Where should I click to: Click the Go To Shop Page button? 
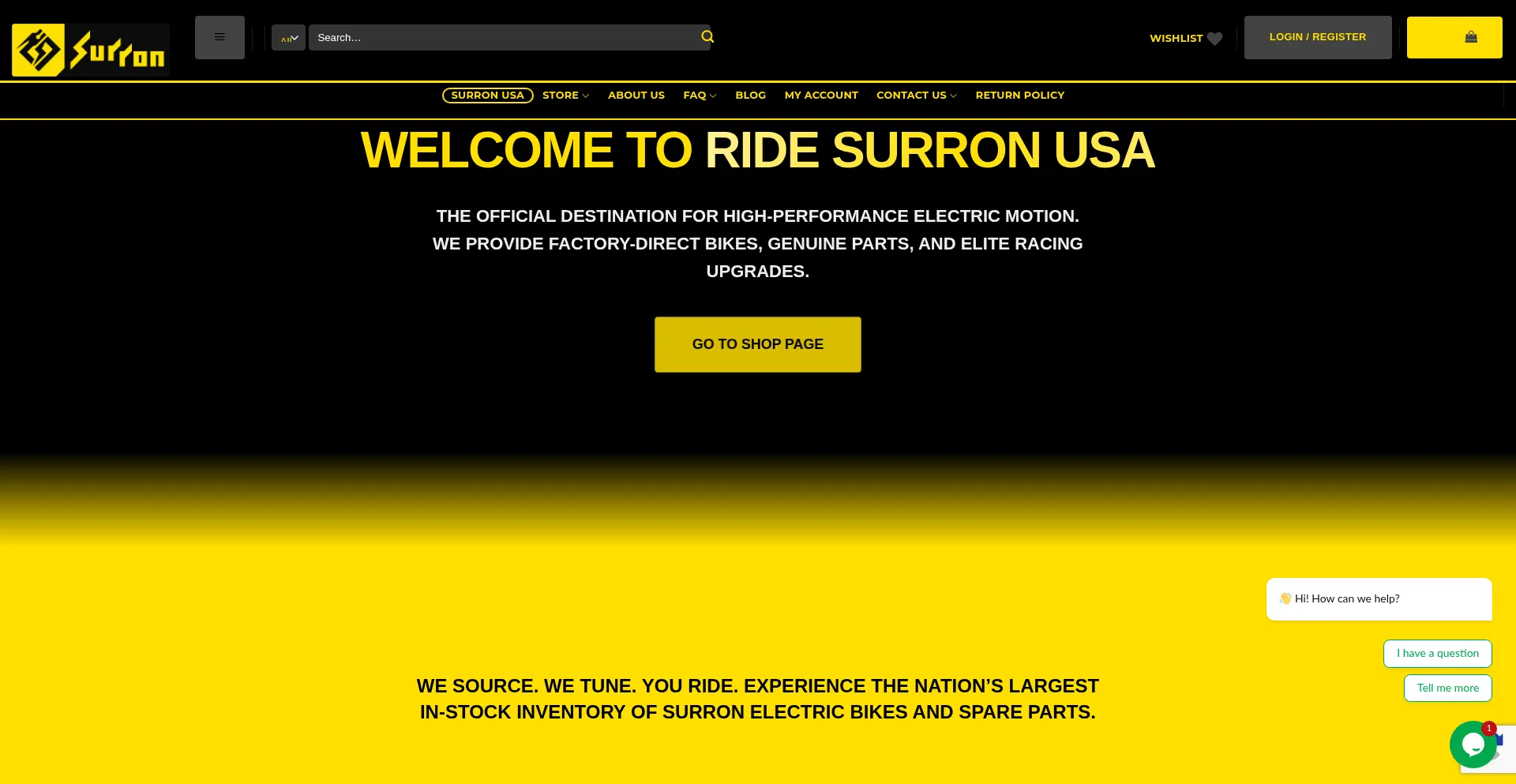[x=758, y=344]
